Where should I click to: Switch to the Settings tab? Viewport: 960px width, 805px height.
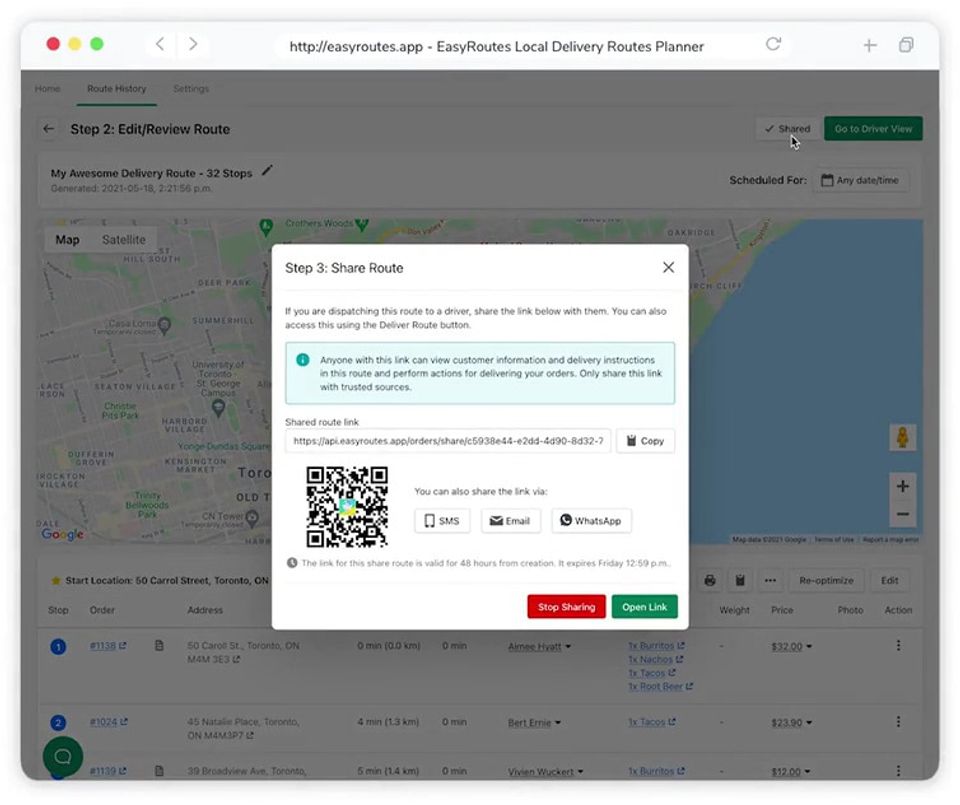pos(190,89)
